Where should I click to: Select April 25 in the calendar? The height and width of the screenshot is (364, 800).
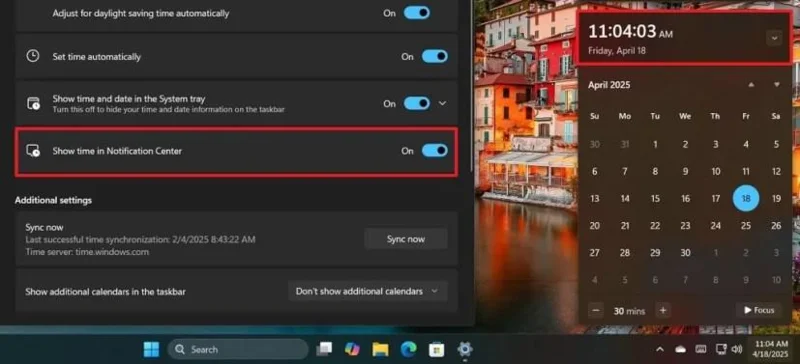coord(746,226)
